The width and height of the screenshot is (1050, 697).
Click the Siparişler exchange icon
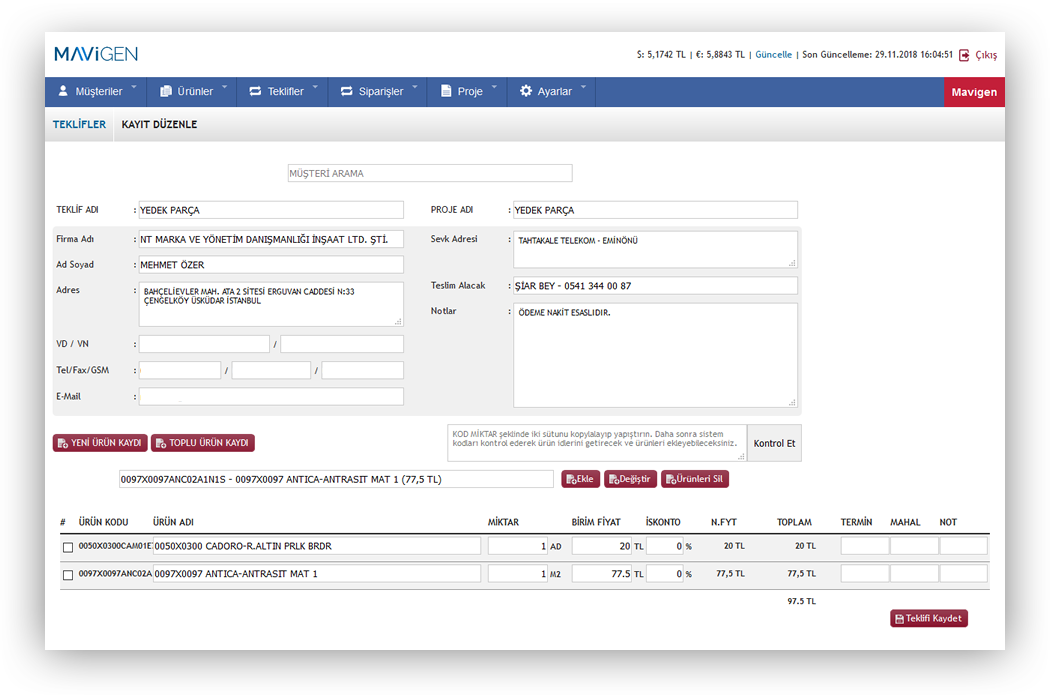tap(347, 91)
